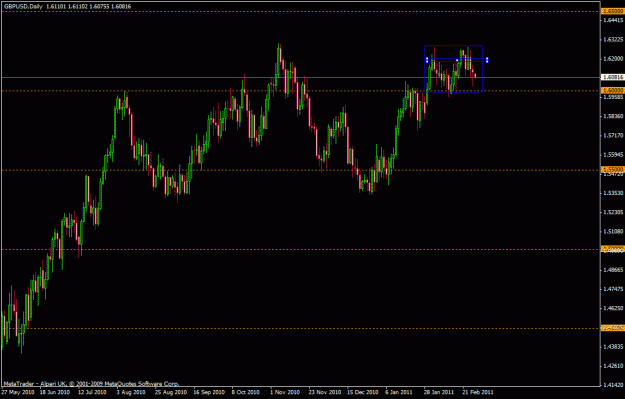Click the orange 1.55000 price level label

coord(613,170)
